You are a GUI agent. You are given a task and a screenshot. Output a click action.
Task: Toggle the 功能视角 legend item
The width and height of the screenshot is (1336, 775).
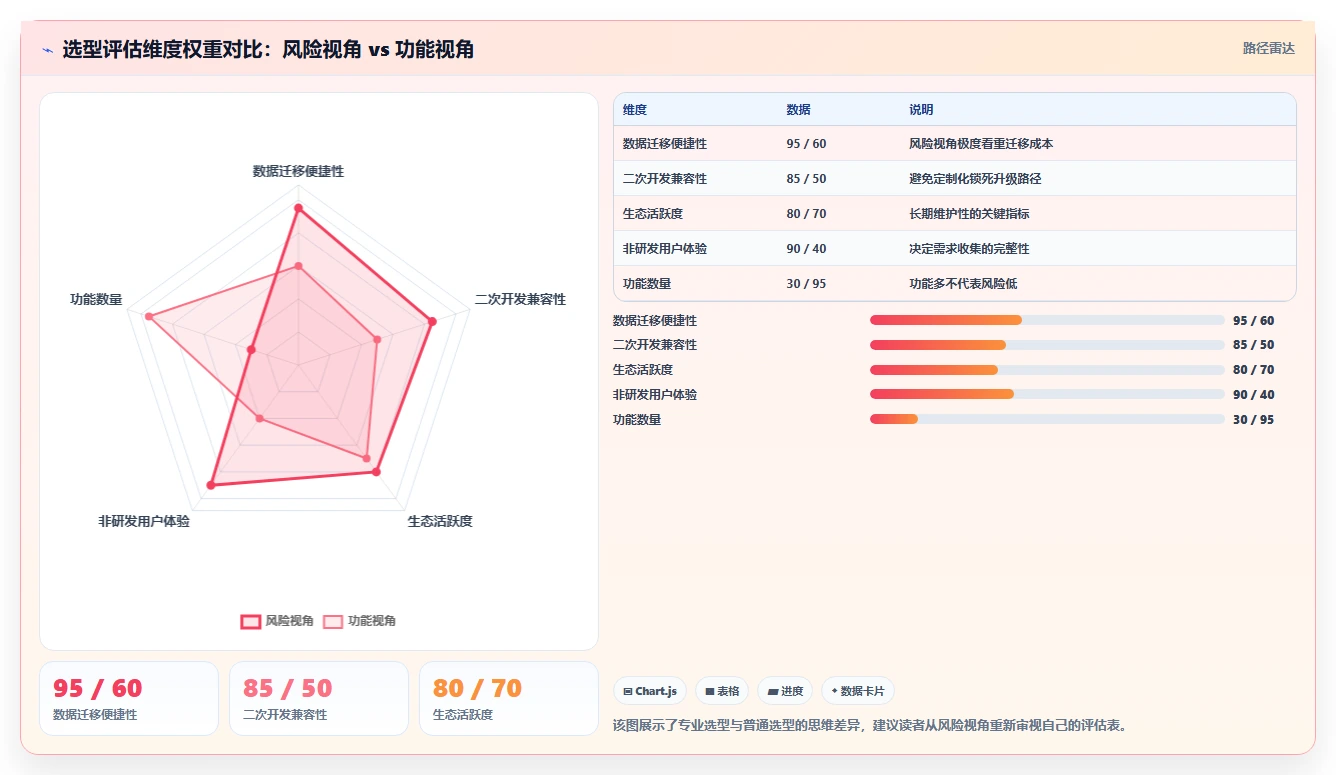[x=359, y=621]
